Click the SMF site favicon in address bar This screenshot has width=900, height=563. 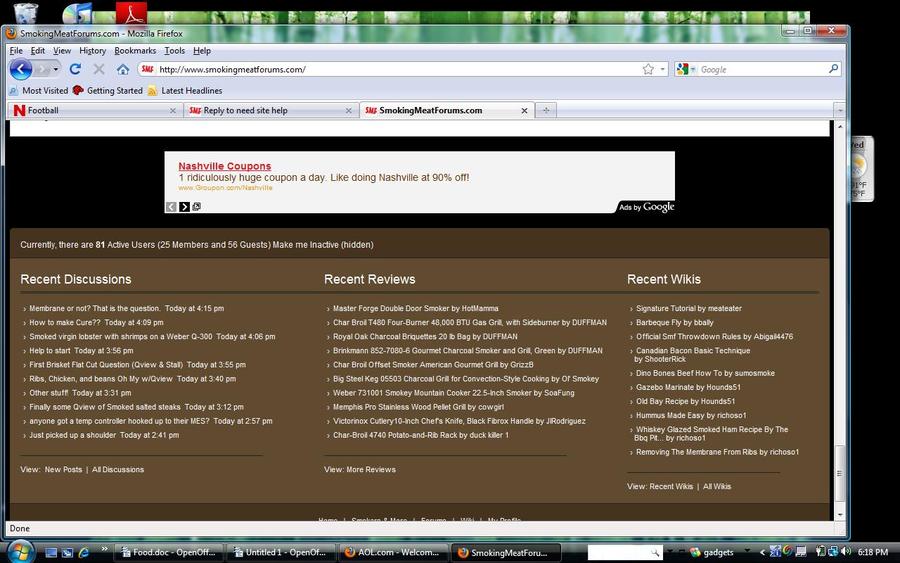148,69
